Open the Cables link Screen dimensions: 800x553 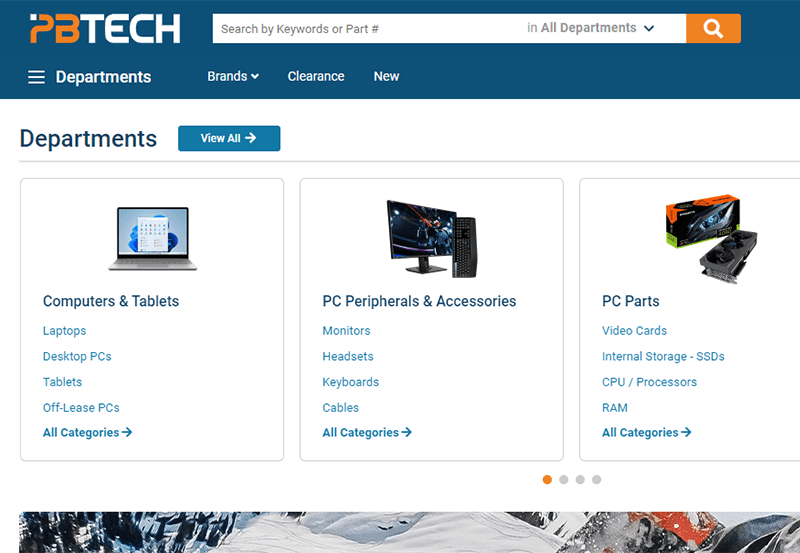(340, 408)
